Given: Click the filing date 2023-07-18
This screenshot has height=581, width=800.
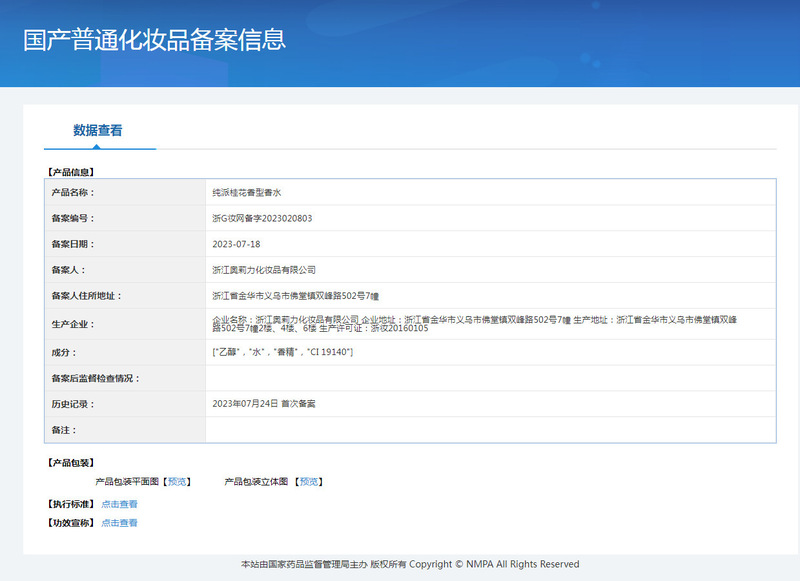Looking at the screenshot, I should click(236, 244).
